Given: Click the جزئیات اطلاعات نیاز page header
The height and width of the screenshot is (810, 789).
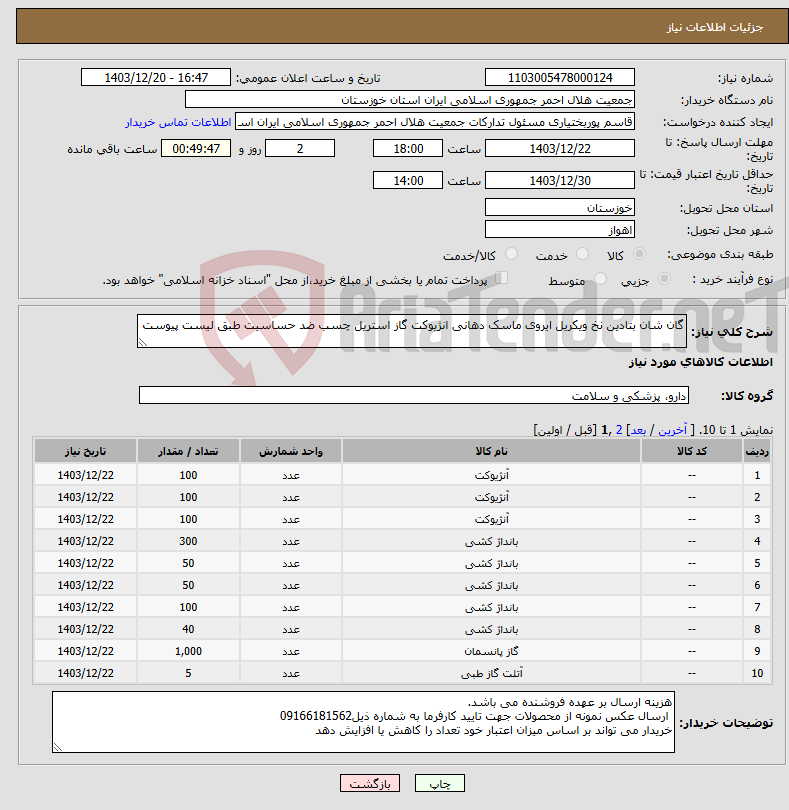Looking at the screenshot, I should (715, 27).
